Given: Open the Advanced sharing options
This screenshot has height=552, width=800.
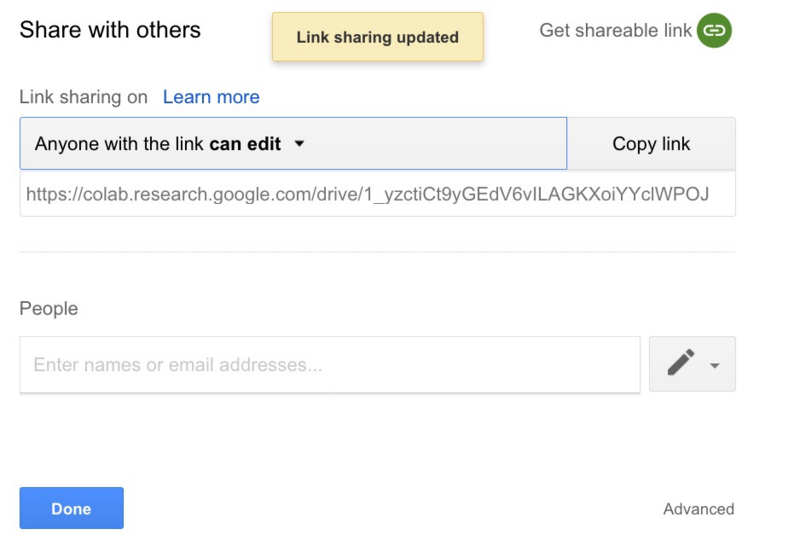Looking at the screenshot, I should click(x=698, y=509).
